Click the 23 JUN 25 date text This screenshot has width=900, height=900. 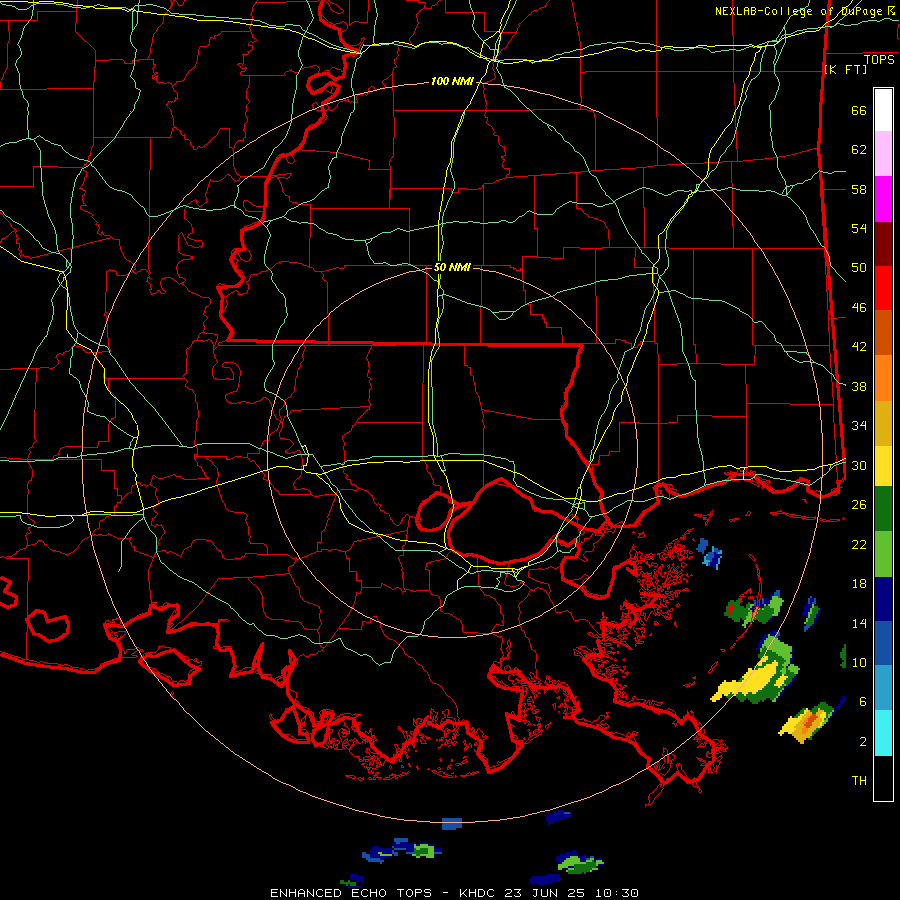(x=544, y=893)
